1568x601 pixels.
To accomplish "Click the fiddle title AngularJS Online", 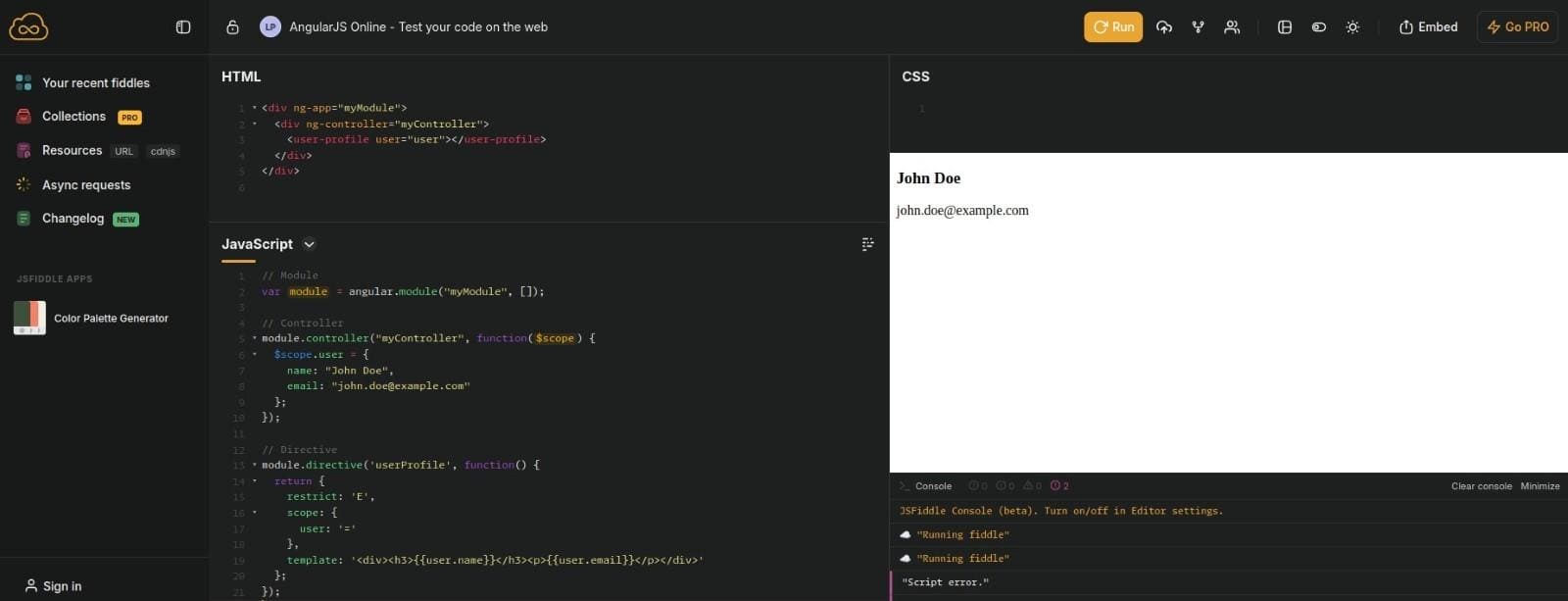I will point(418,27).
